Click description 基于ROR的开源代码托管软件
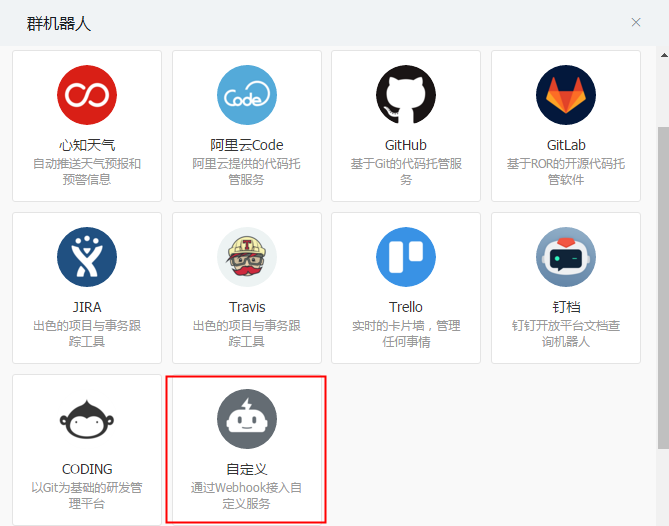The width and height of the screenshot is (669, 526). click(x=566, y=171)
